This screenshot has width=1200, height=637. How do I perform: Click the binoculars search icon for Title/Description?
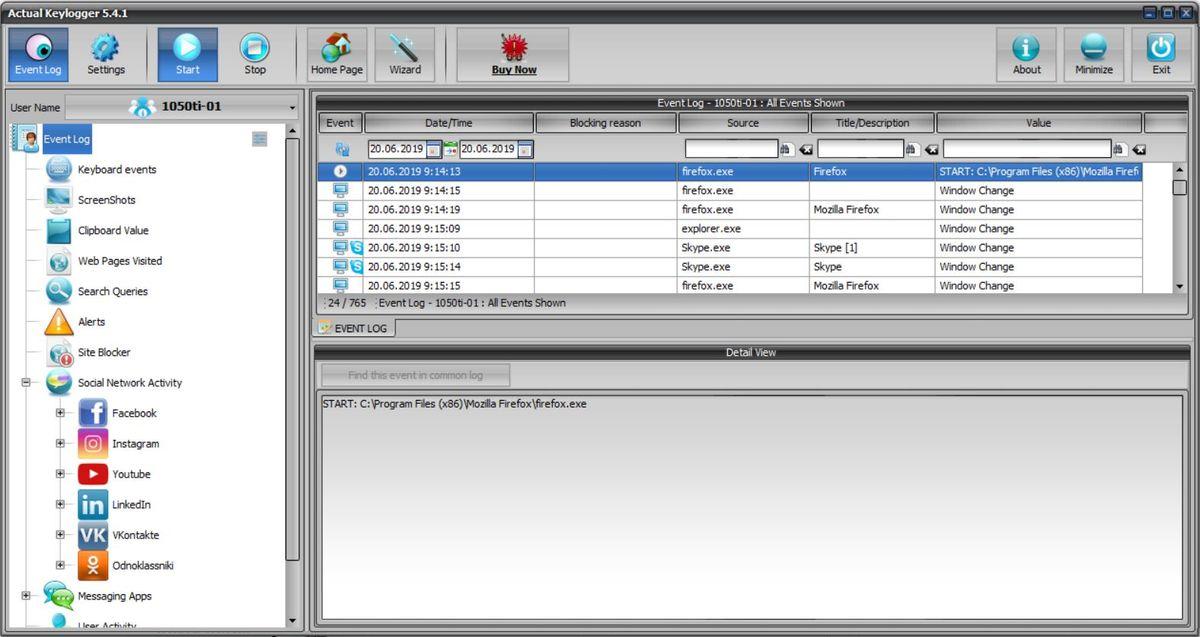click(911, 150)
